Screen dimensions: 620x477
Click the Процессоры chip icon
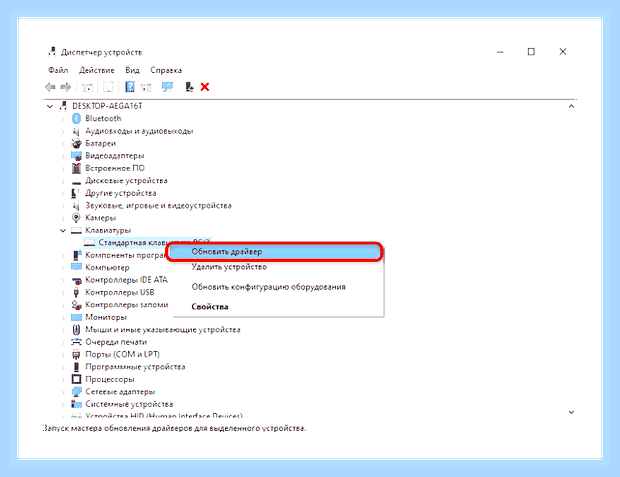click(x=76, y=379)
